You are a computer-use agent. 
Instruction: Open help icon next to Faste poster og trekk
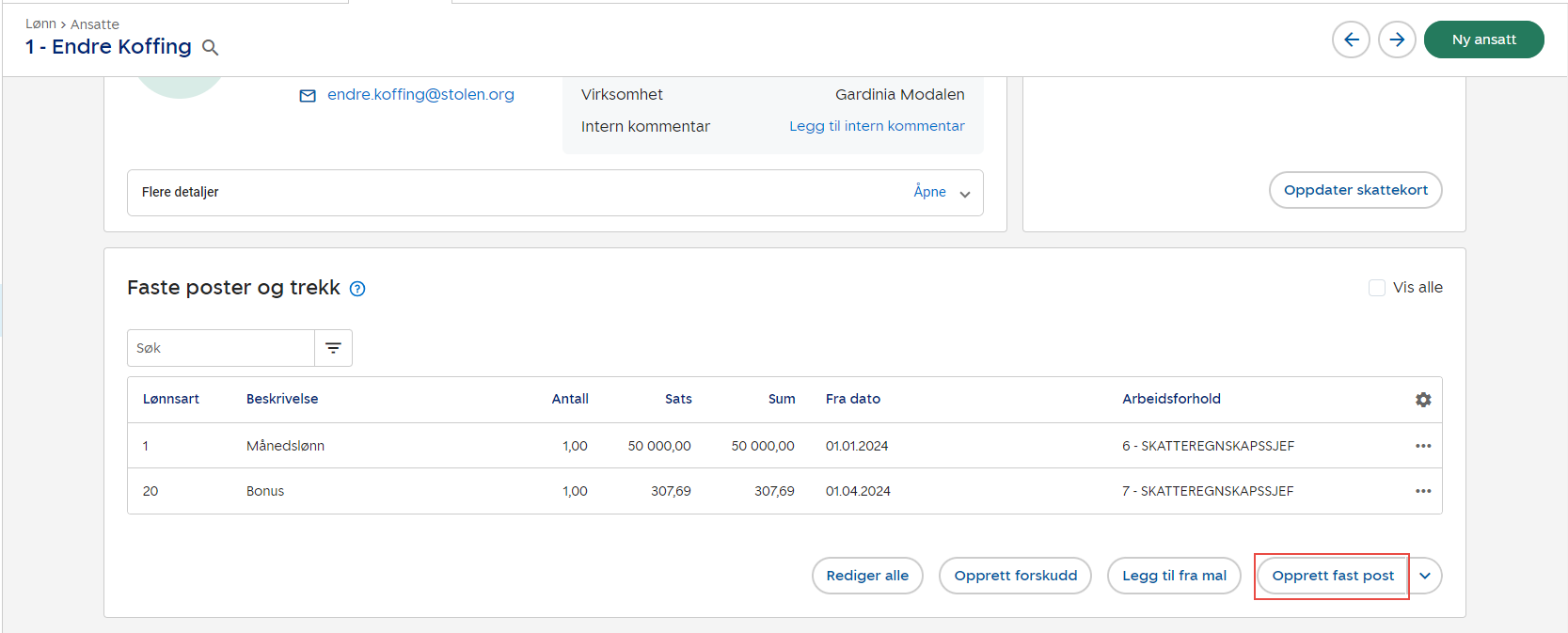357,289
